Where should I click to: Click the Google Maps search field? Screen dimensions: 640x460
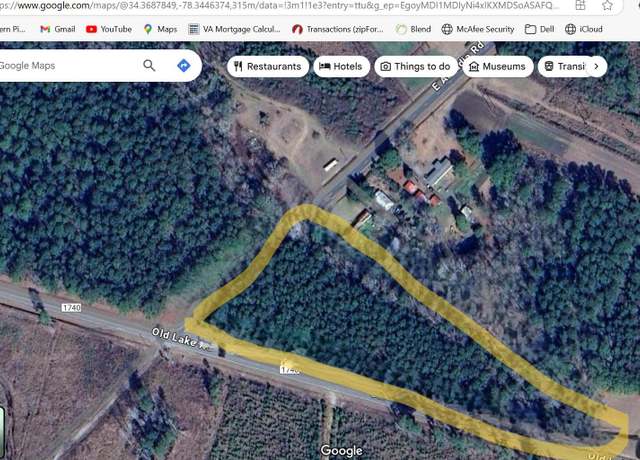pos(67,65)
